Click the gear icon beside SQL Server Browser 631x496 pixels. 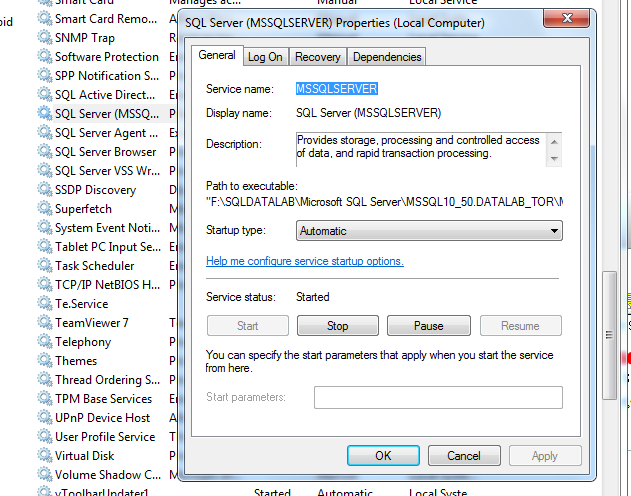(x=45, y=152)
